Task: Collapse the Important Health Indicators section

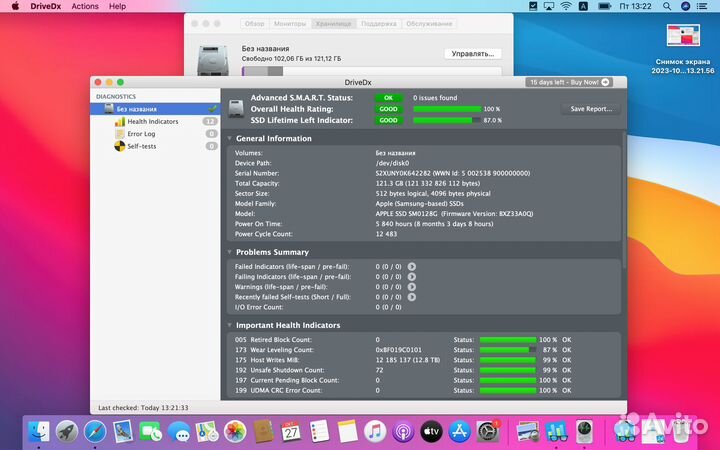Action: [230, 325]
